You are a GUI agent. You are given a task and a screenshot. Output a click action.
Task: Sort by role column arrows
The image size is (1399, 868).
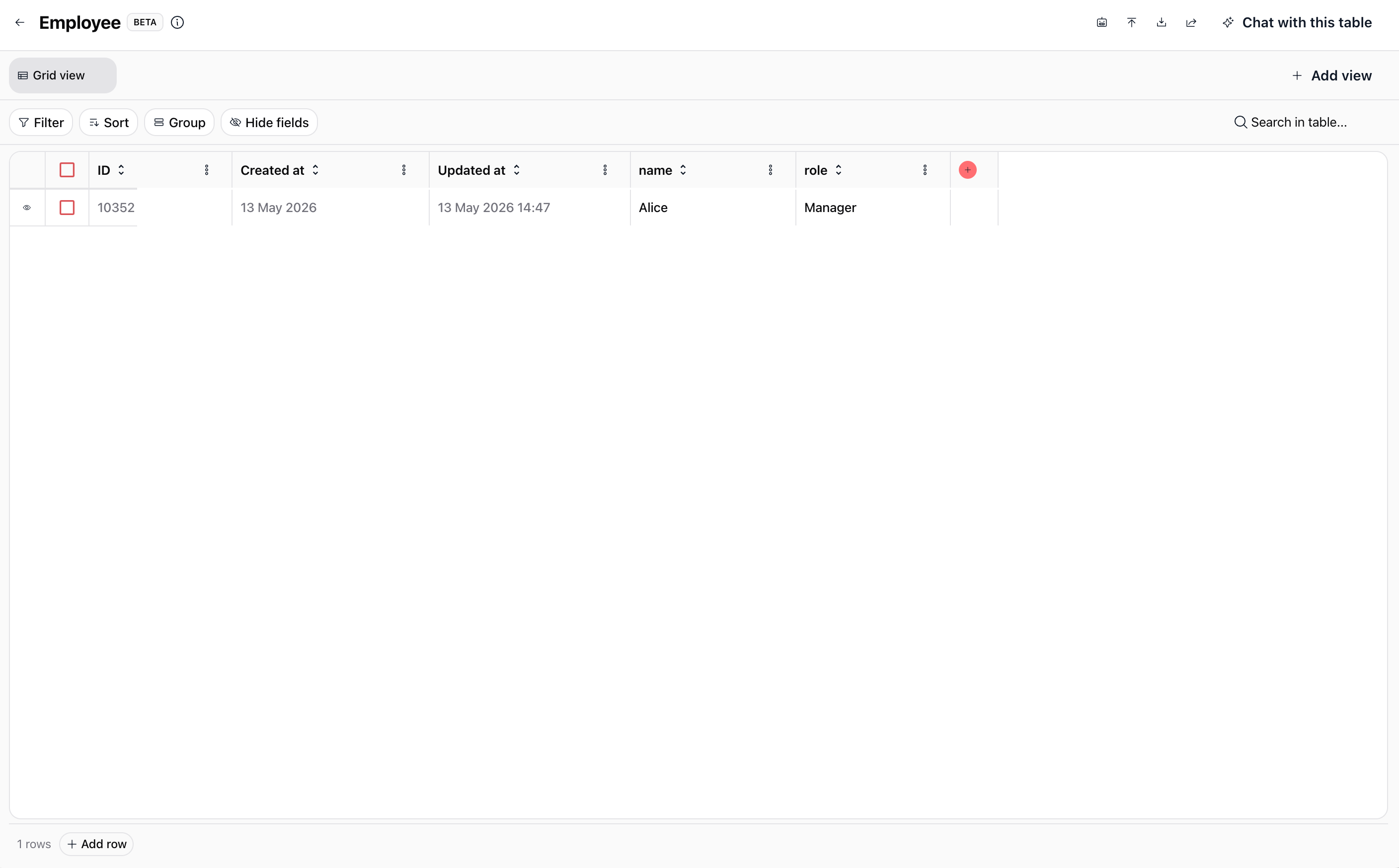839,170
